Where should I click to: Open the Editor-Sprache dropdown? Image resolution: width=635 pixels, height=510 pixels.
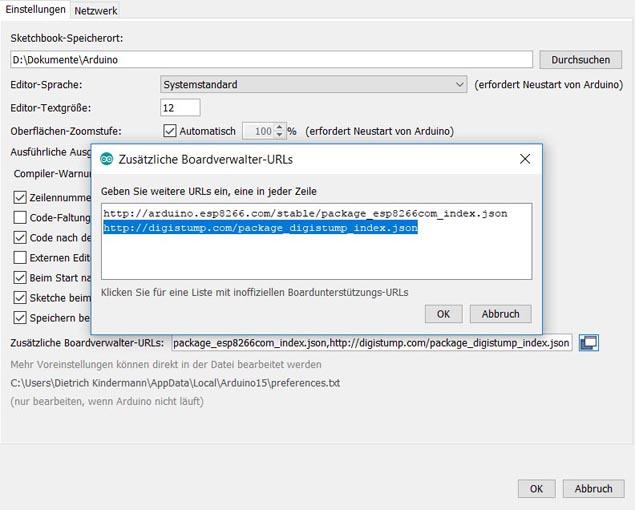point(313,84)
